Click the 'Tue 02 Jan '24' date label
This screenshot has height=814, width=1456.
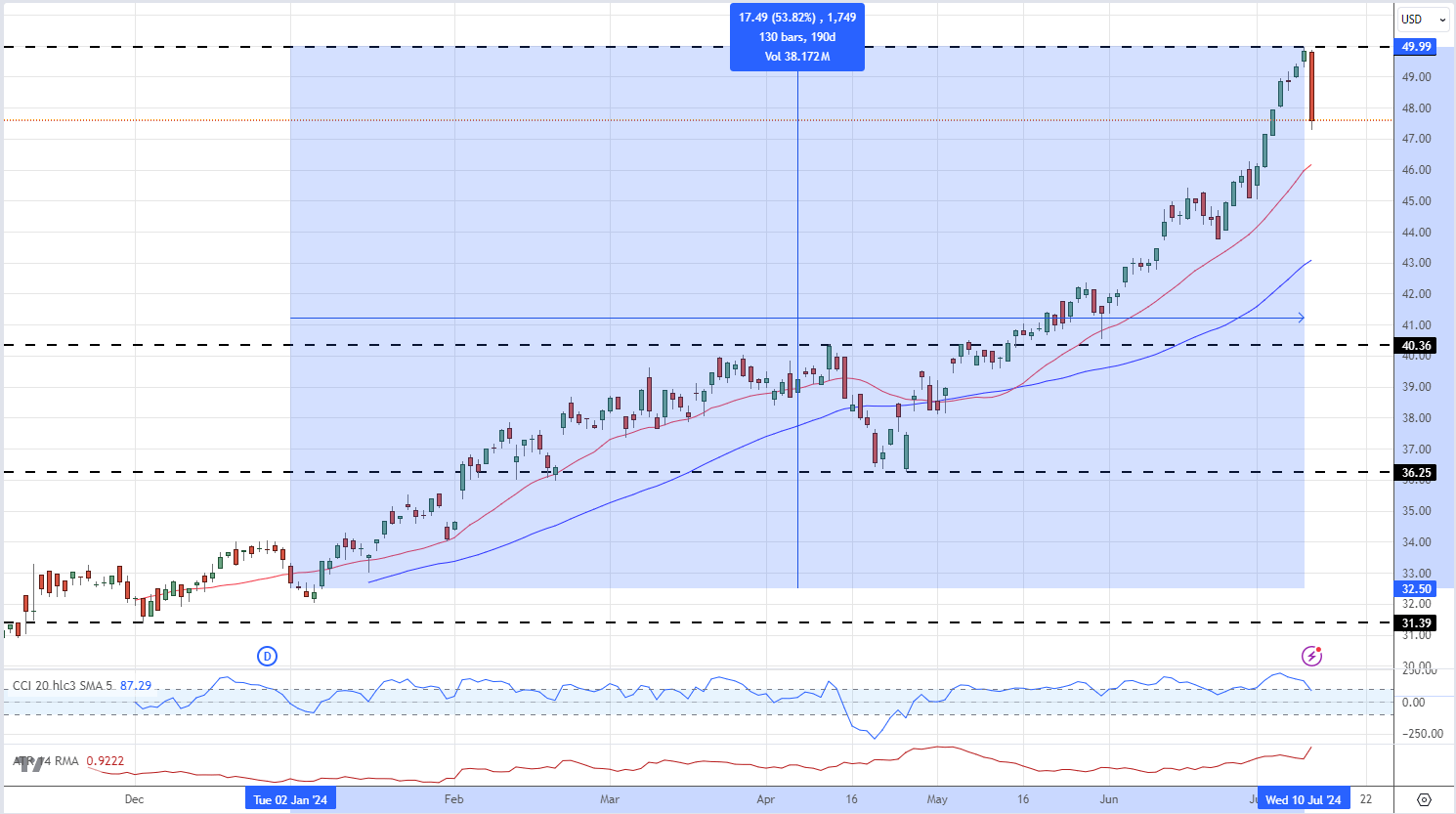point(290,799)
